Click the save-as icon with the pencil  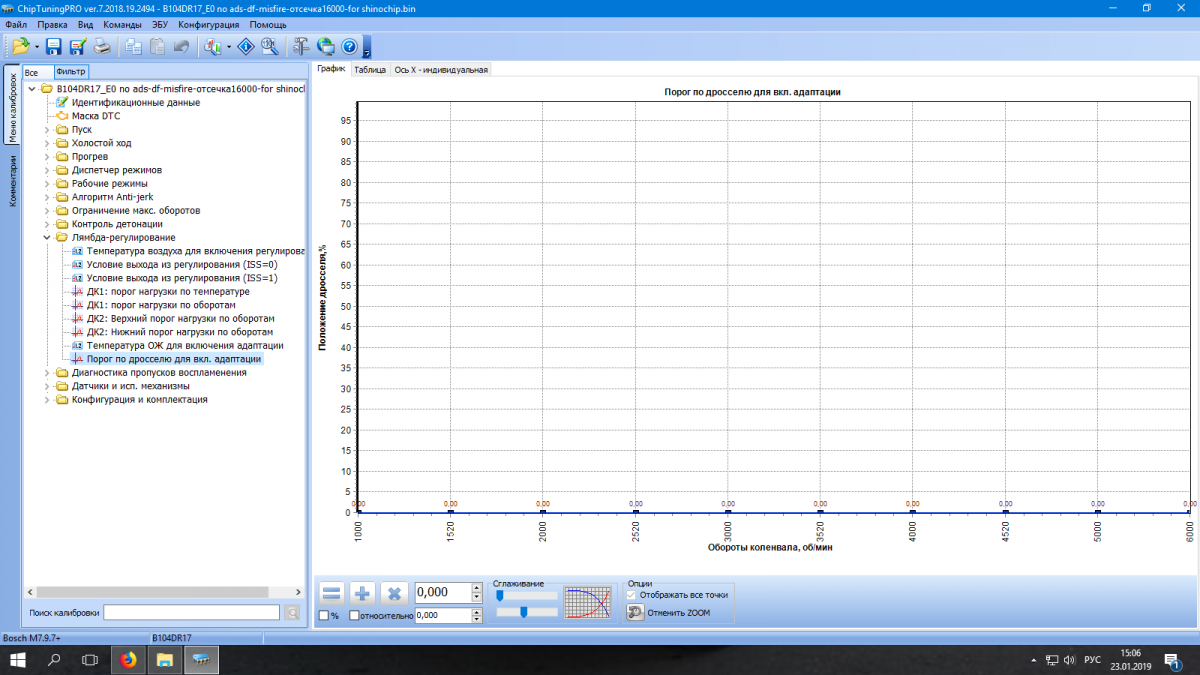tap(77, 46)
